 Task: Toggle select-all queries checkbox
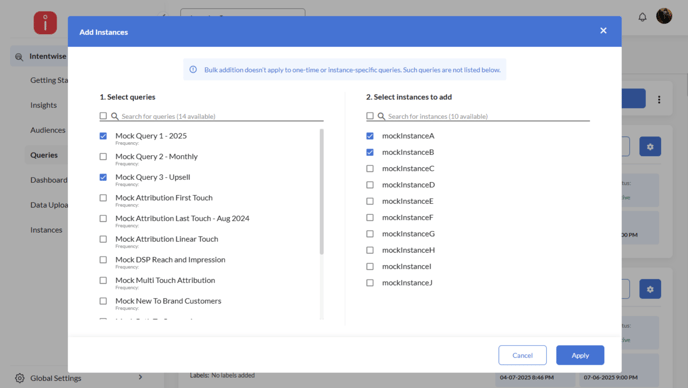pos(103,116)
